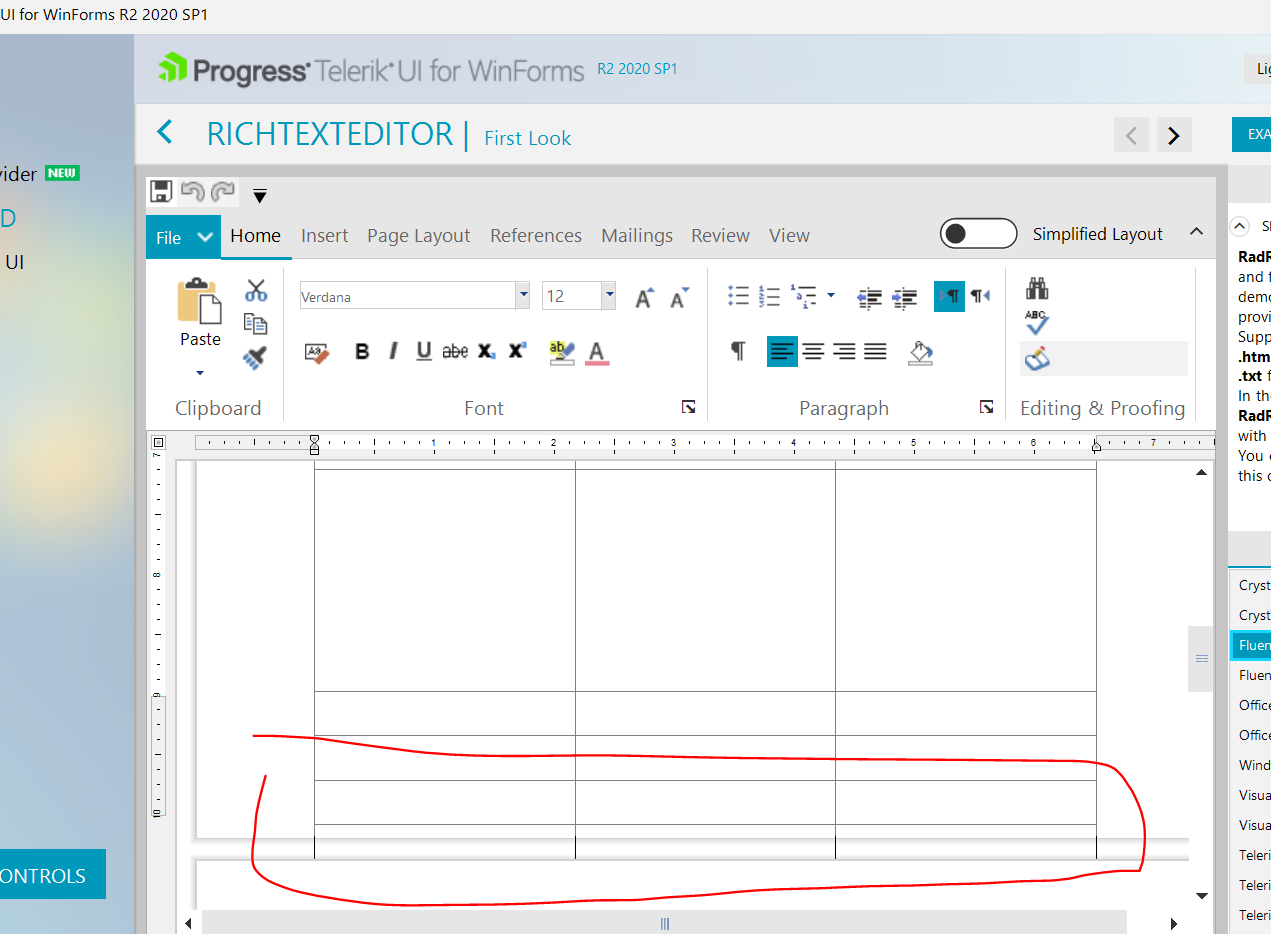
Task: Select right-to-left text direction
Action: [x=980, y=296]
